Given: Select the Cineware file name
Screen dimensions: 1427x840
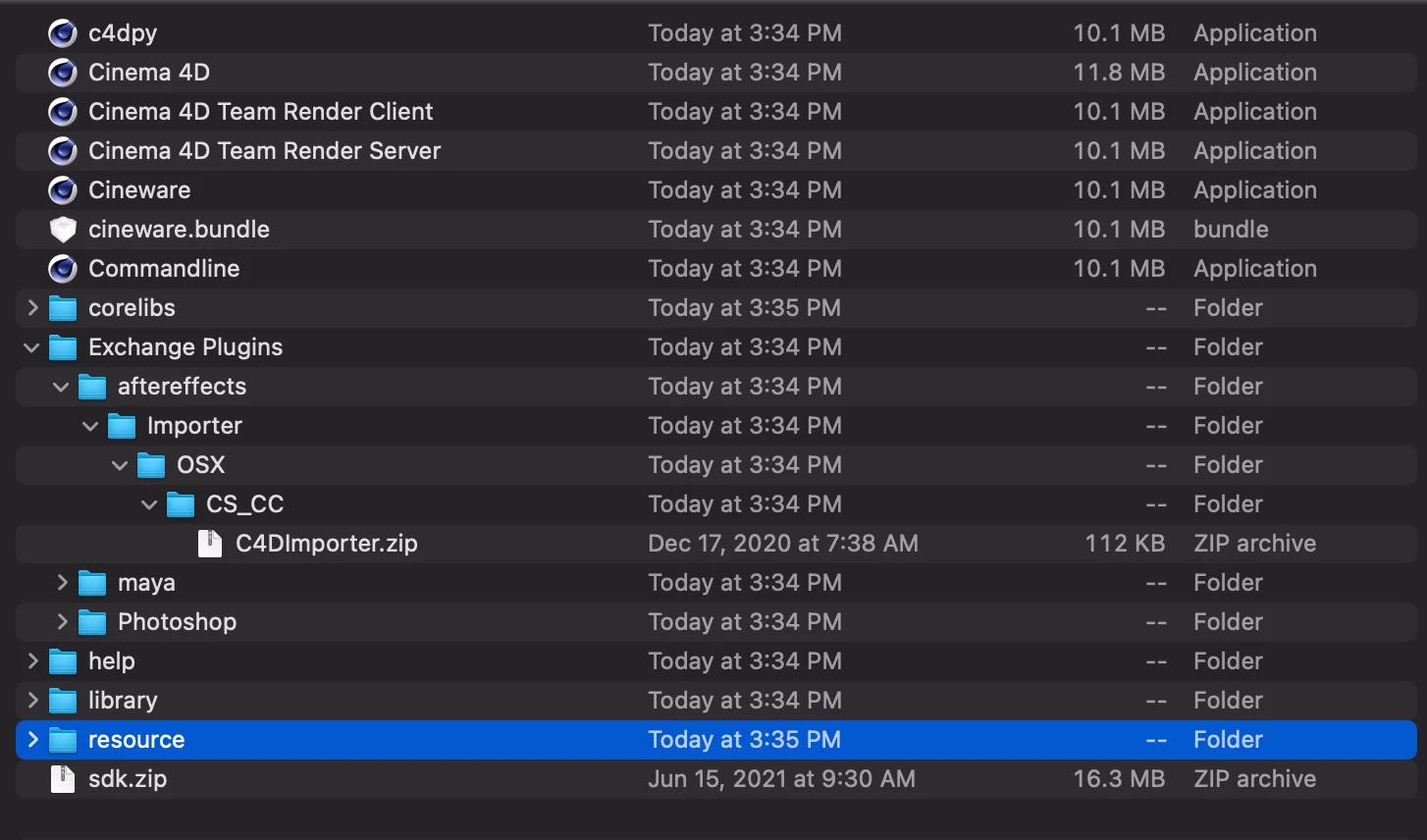Looking at the screenshot, I should point(139,190).
